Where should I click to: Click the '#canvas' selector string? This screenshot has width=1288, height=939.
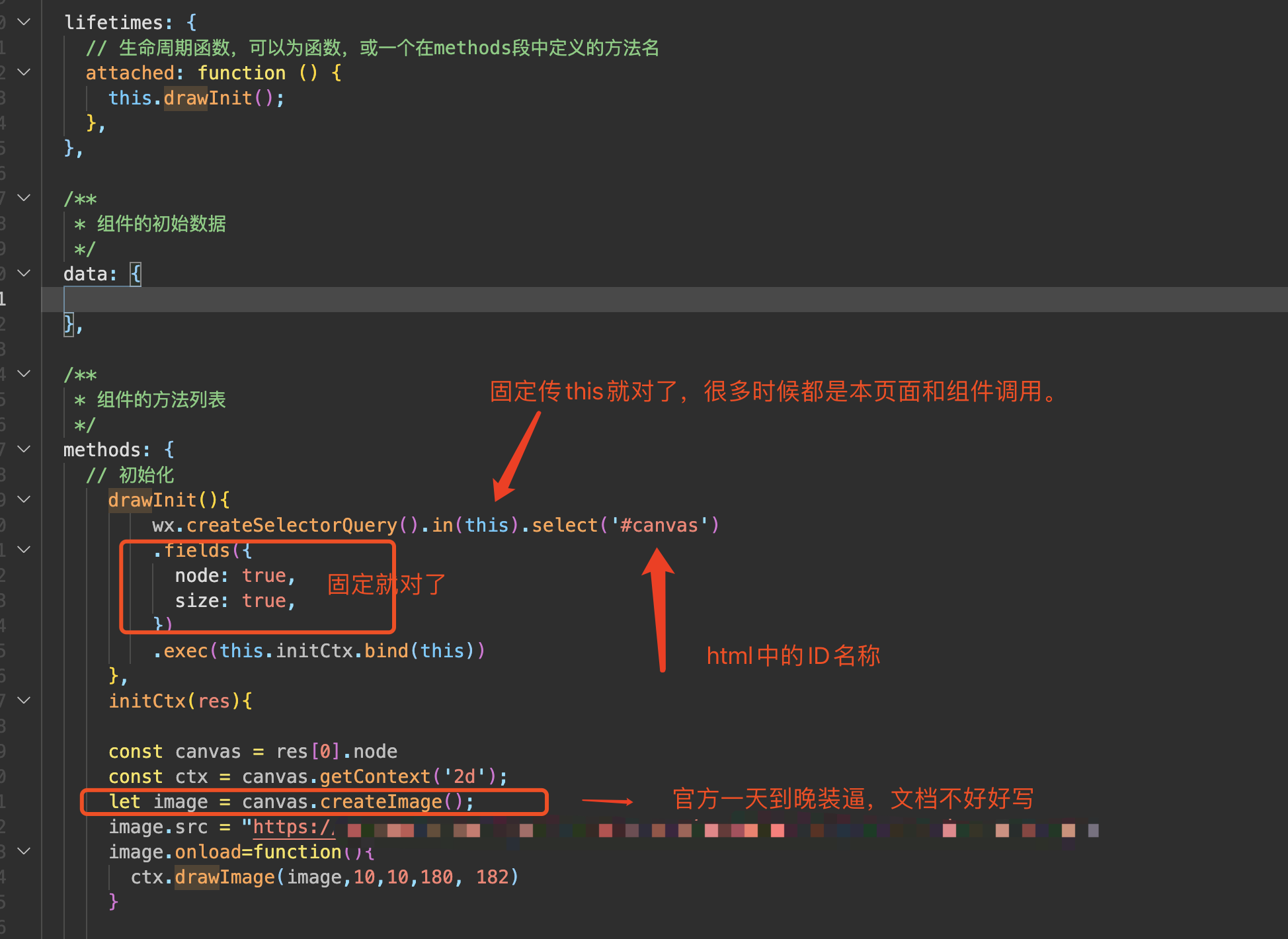[x=659, y=525]
